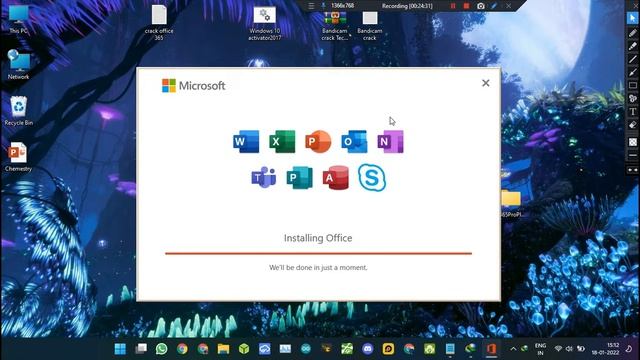The image size is (640, 360).
Task: Click the "Installing Office" status text
Action: pos(318,238)
